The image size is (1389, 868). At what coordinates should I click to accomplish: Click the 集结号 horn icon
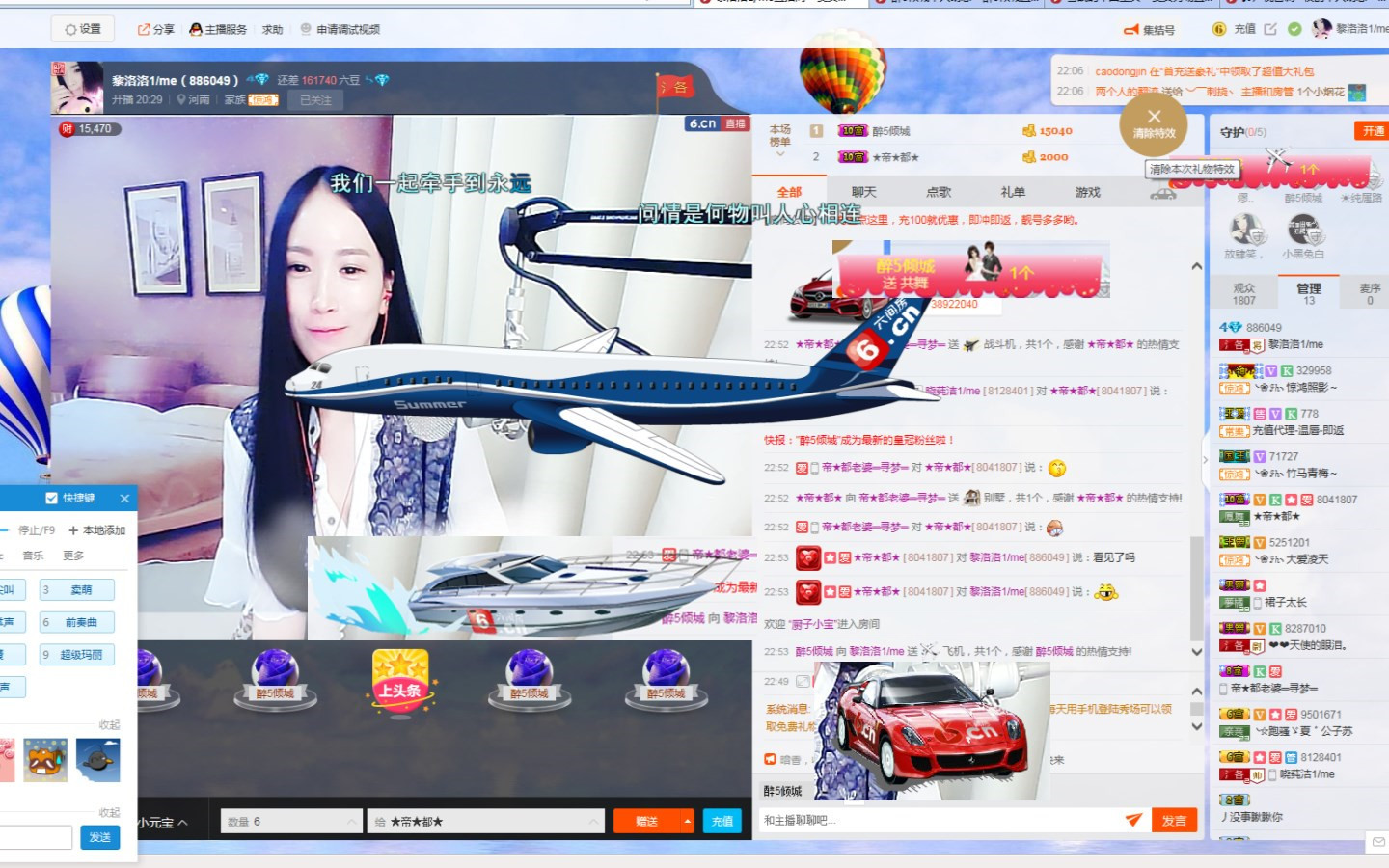[x=1131, y=30]
